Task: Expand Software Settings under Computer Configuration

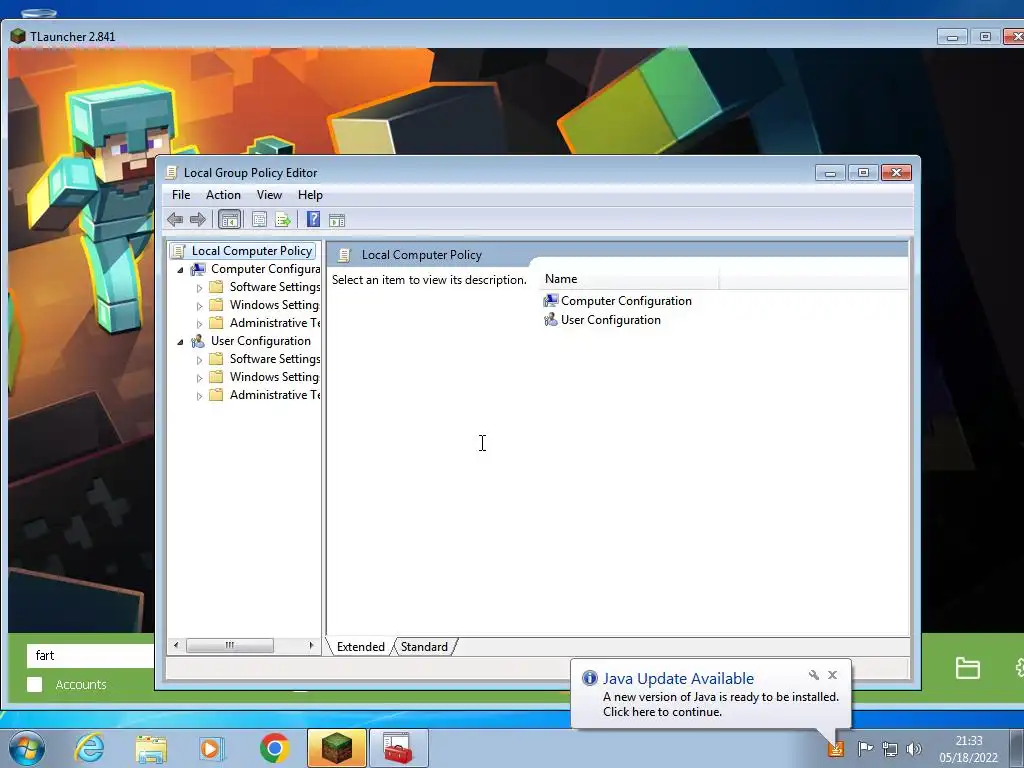Action: [199, 287]
